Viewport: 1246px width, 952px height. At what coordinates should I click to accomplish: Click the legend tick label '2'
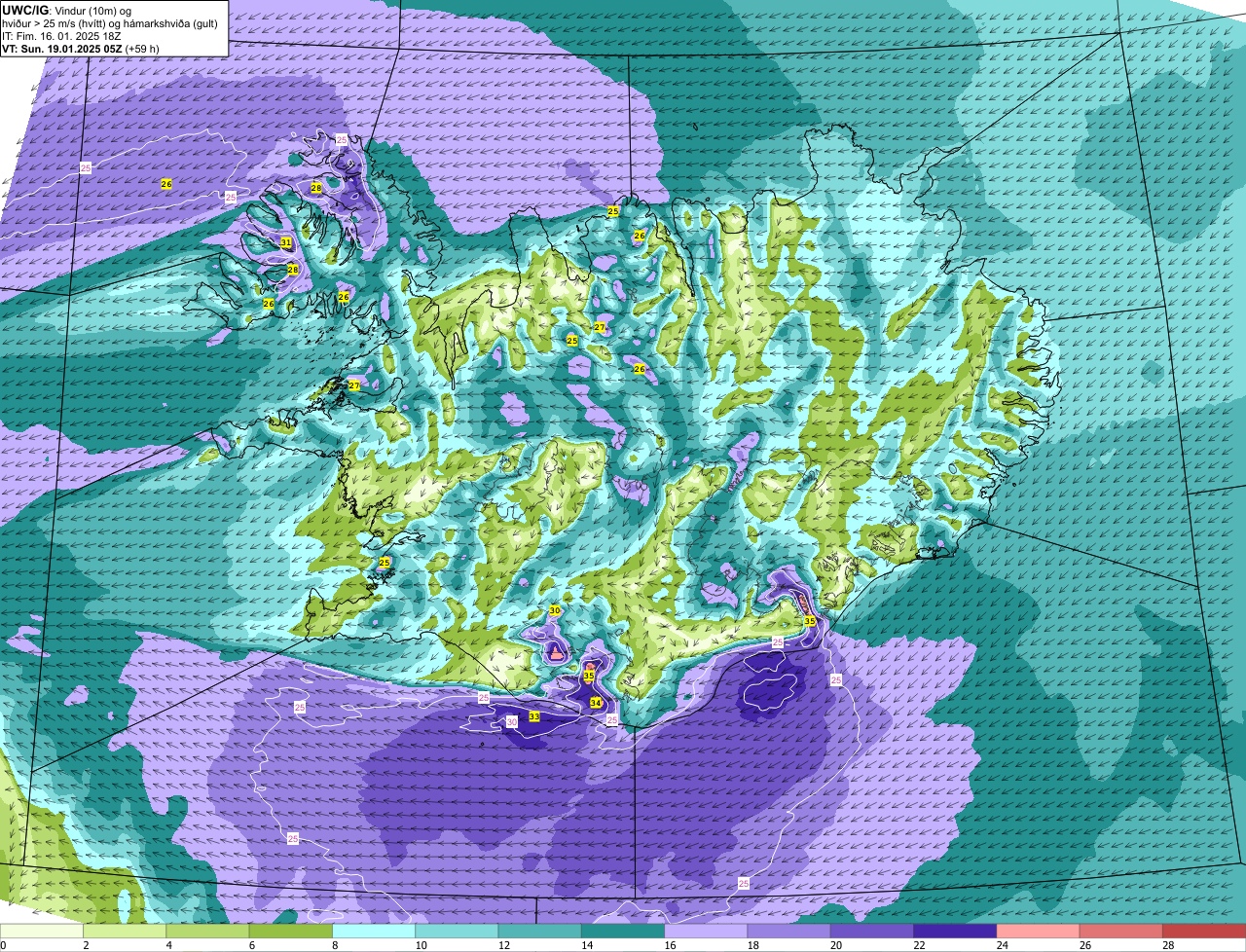point(86,945)
